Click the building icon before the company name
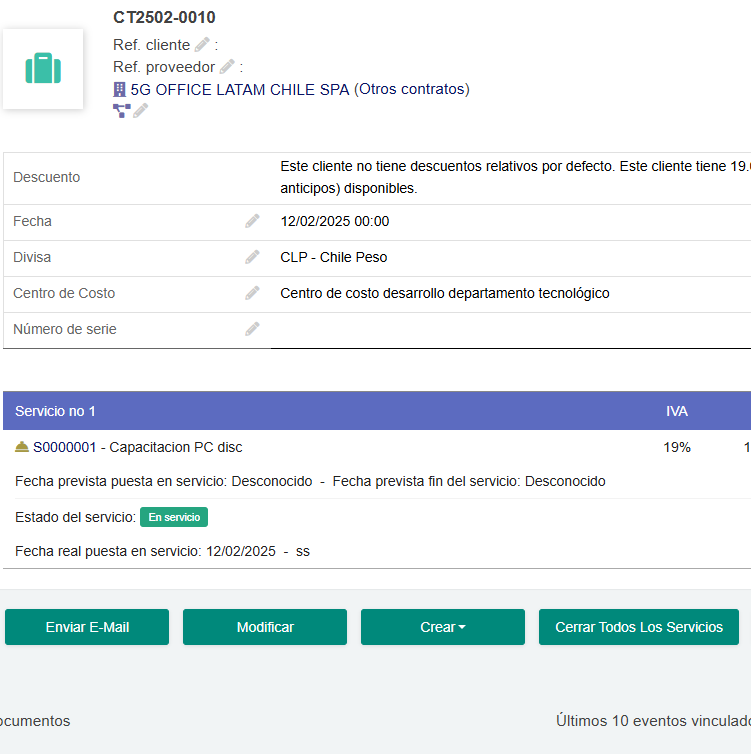Screen dimensions: 751x754 [120, 89]
